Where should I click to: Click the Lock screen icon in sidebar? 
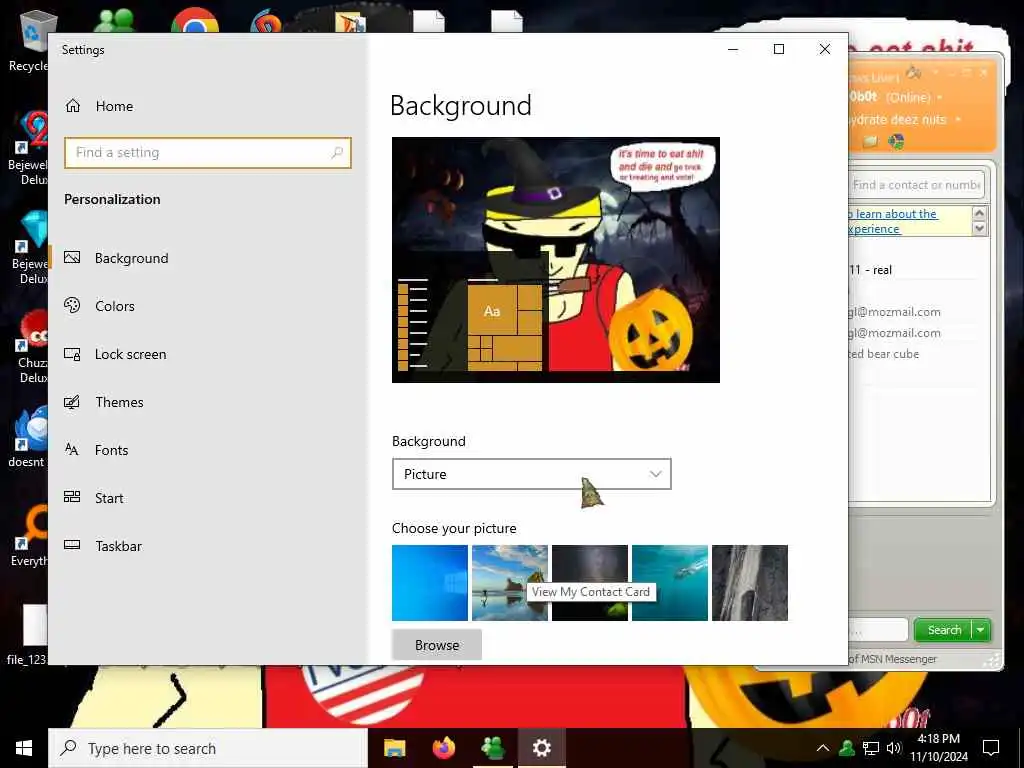[72, 354]
